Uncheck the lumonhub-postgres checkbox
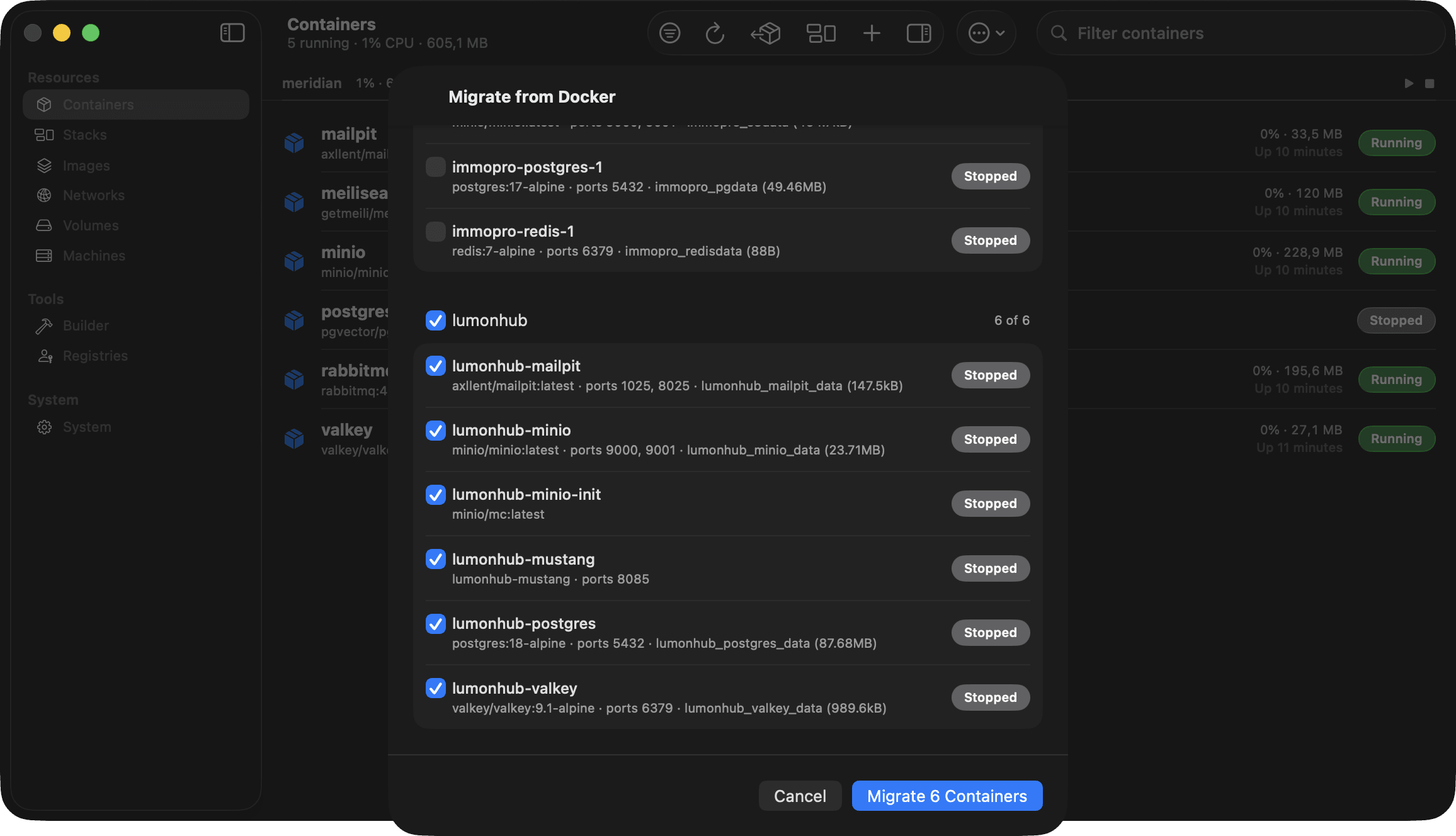The height and width of the screenshot is (836, 1456). [436, 623]
